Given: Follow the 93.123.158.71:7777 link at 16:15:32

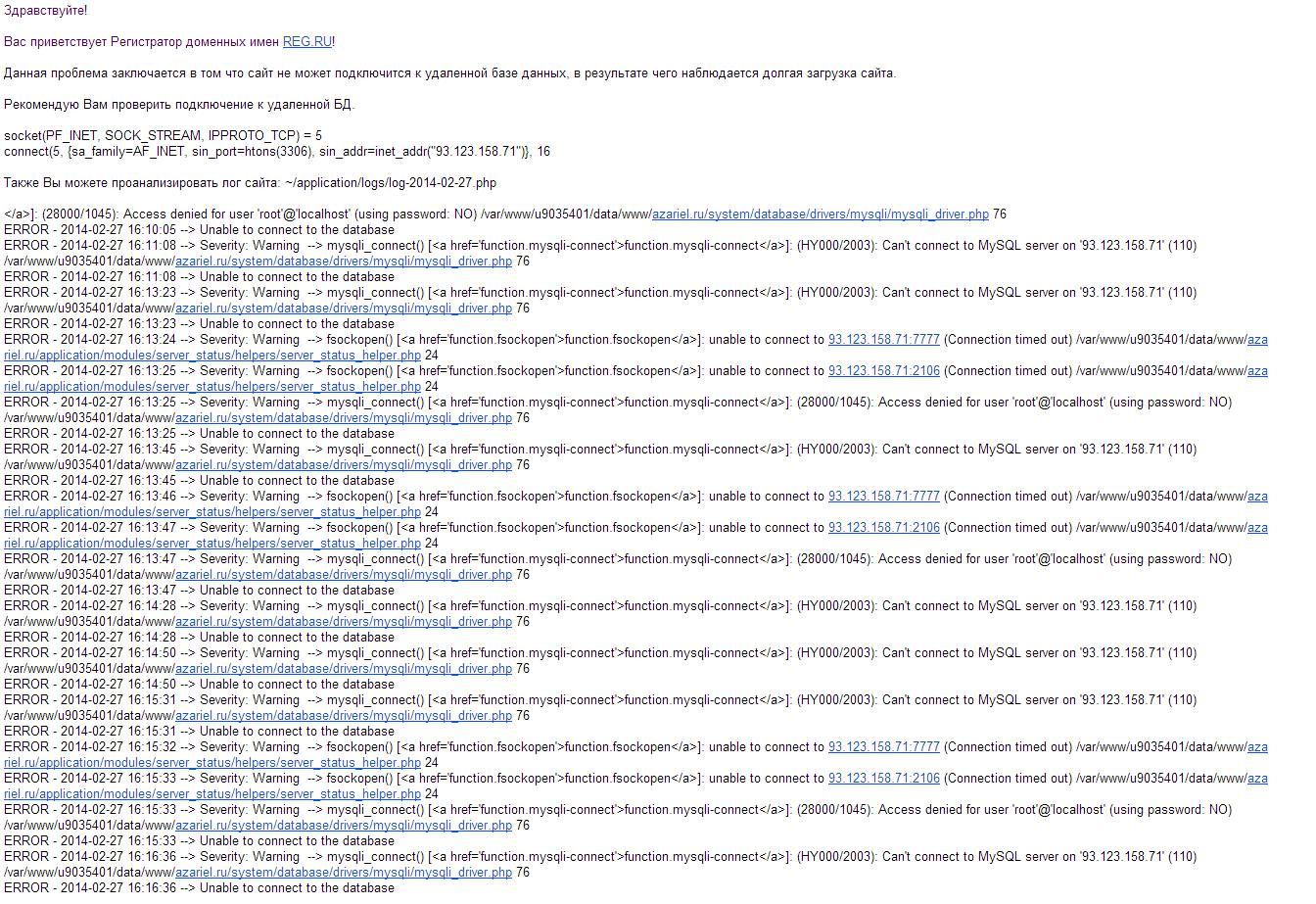Looking at the screenshot, I should [884, 747].
